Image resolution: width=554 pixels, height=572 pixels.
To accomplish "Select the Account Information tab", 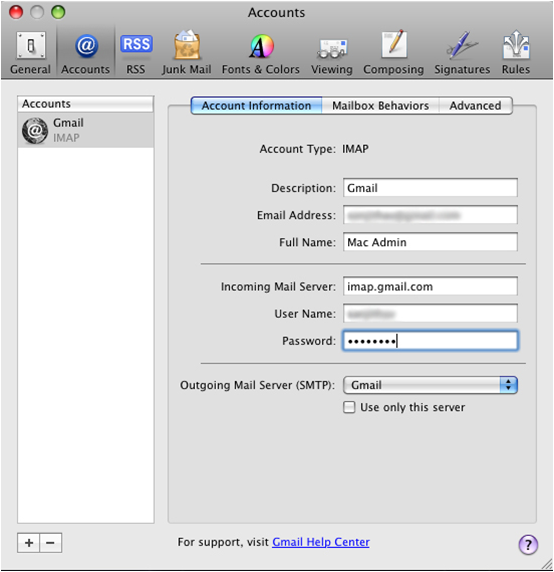I will [x=256, y=106].
